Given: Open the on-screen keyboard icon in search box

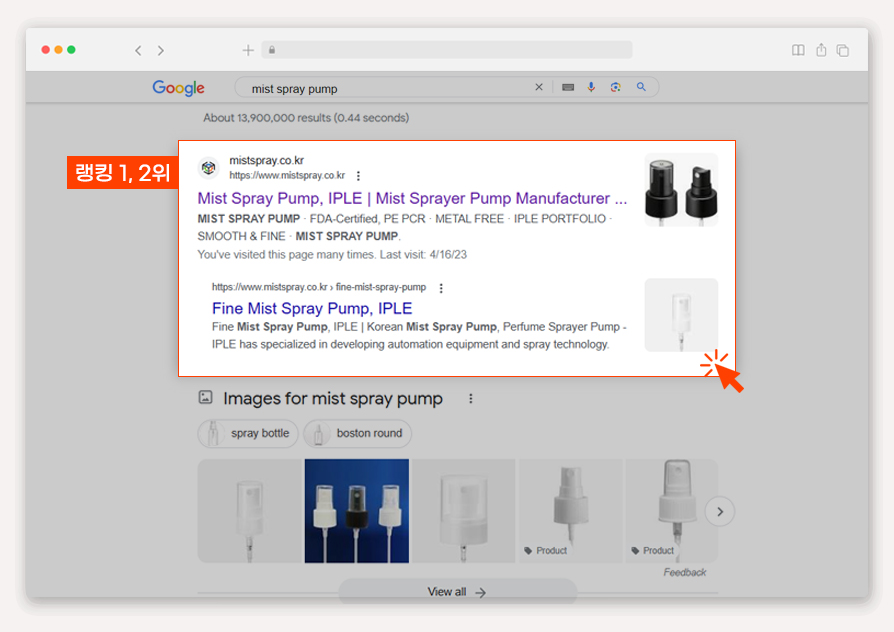Looking at the screenshot, I should (x=568, y=87).
